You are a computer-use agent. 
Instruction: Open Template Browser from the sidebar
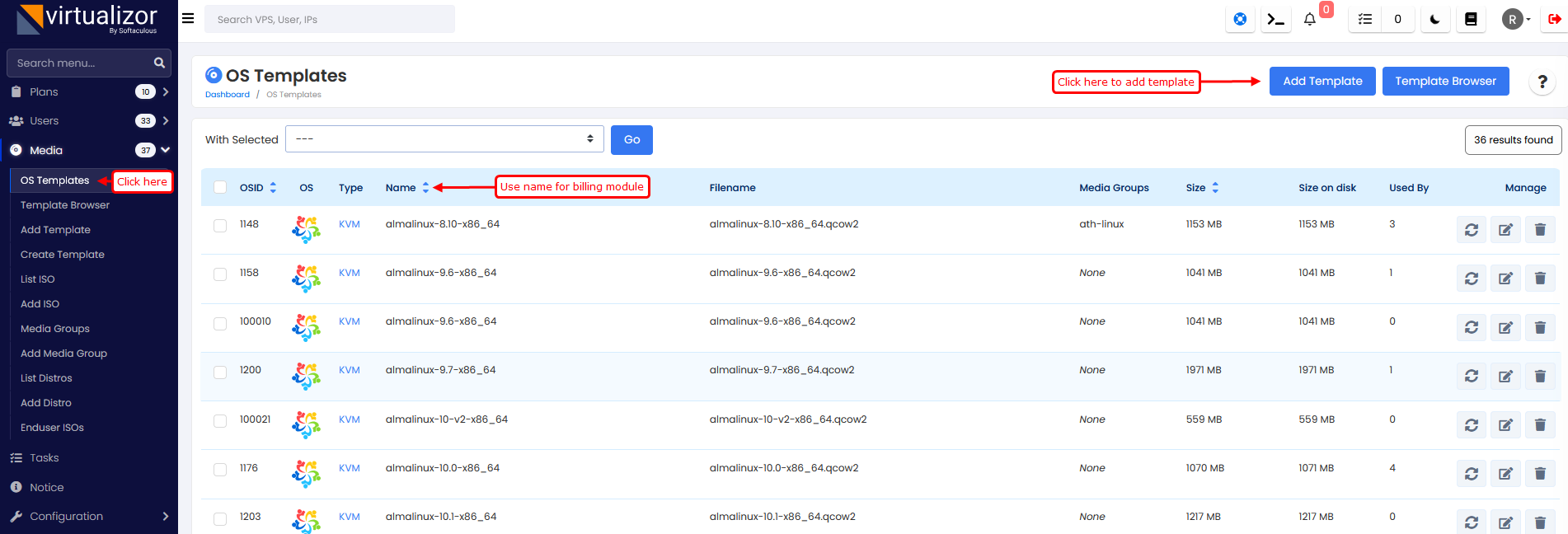tap(65, 205)
